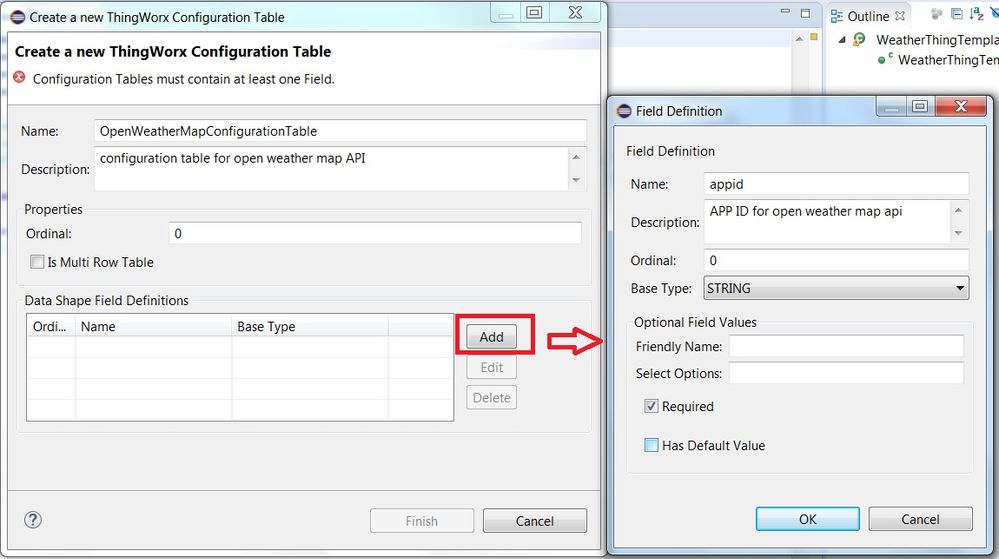Collapse the WeatherThingTemplate outline tree node
Image resolution: width=999 pixels, height=559 pixels.
tap(842, 40)
